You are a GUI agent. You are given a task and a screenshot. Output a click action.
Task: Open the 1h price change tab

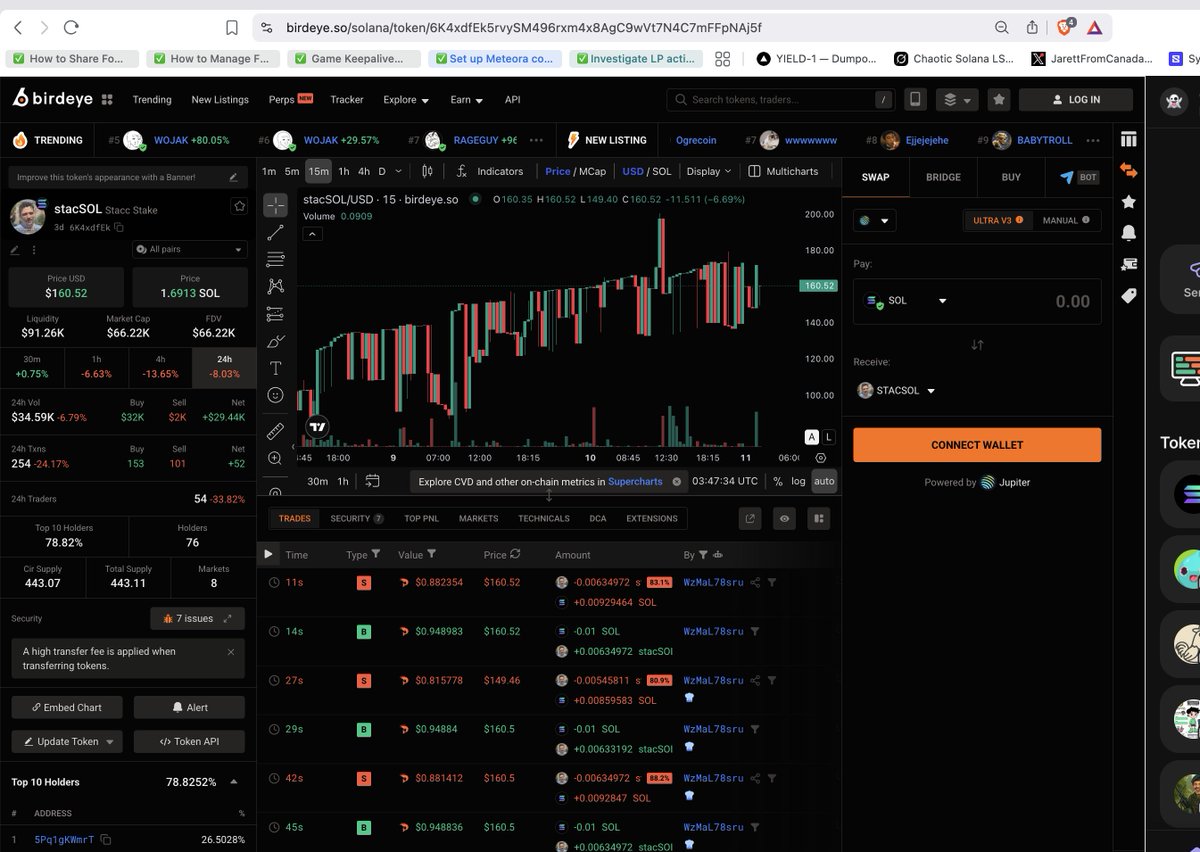click(97, 367)
